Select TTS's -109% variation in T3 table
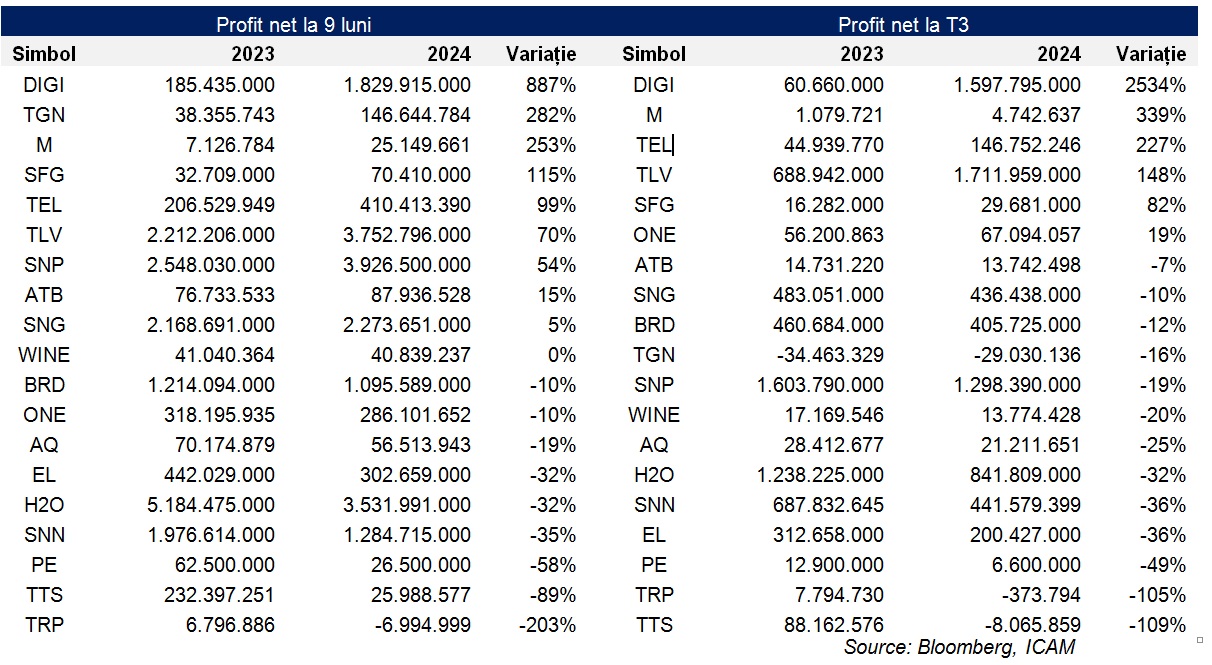 1156,625
